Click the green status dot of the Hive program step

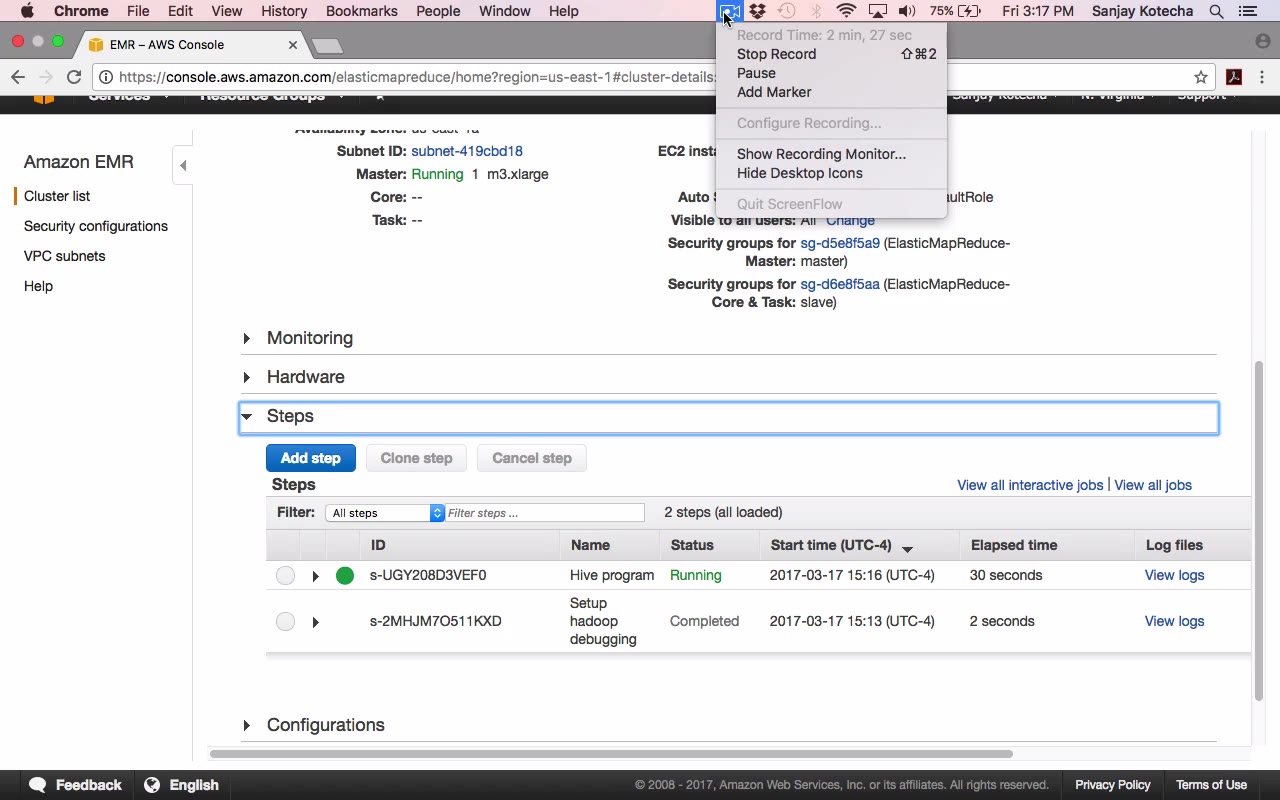tap(345, 575)
